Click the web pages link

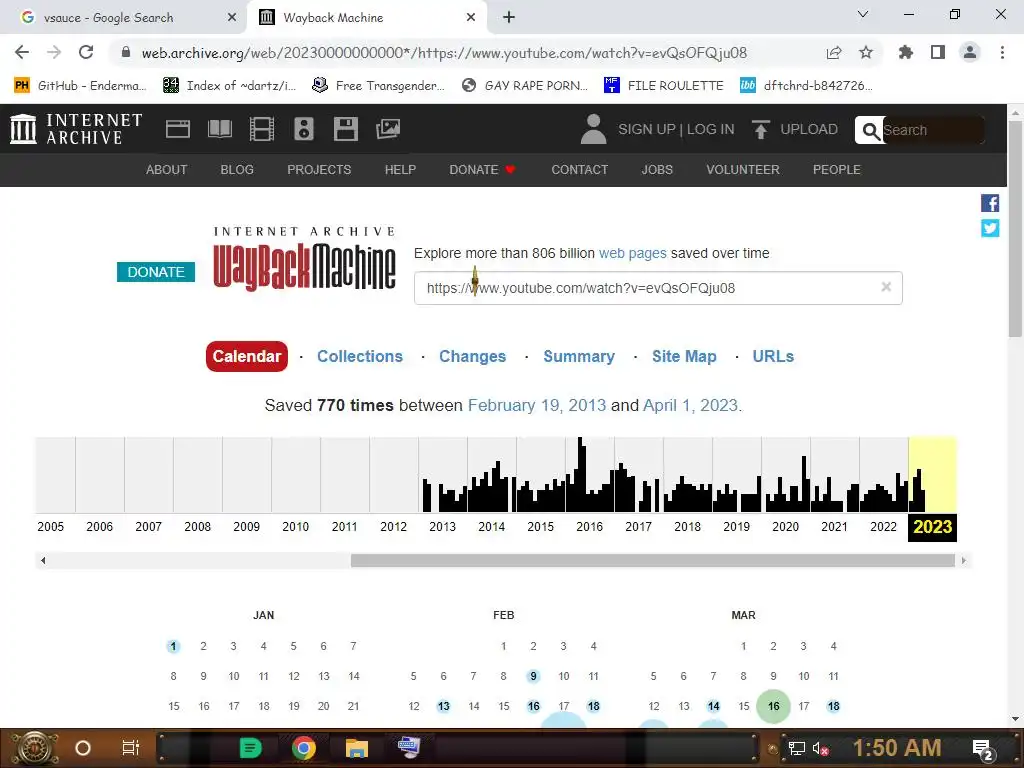(x=632, y=253)
